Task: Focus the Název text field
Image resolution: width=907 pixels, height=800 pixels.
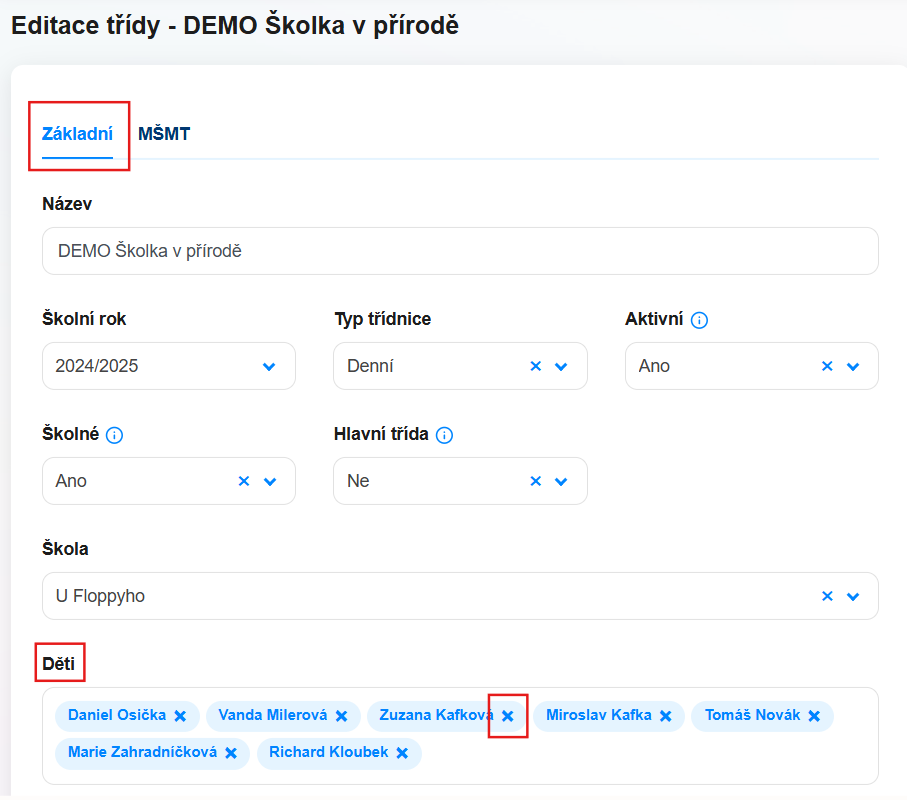Action: click(x=460, y=251)
